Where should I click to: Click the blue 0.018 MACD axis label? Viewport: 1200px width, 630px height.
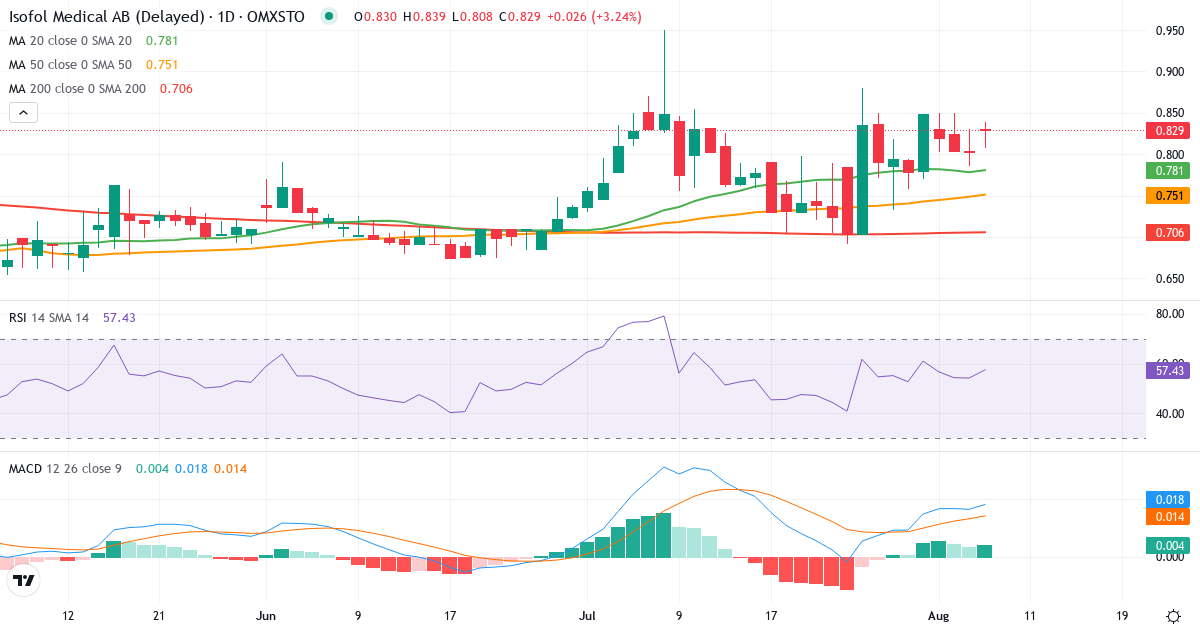tap(1169, 499)
